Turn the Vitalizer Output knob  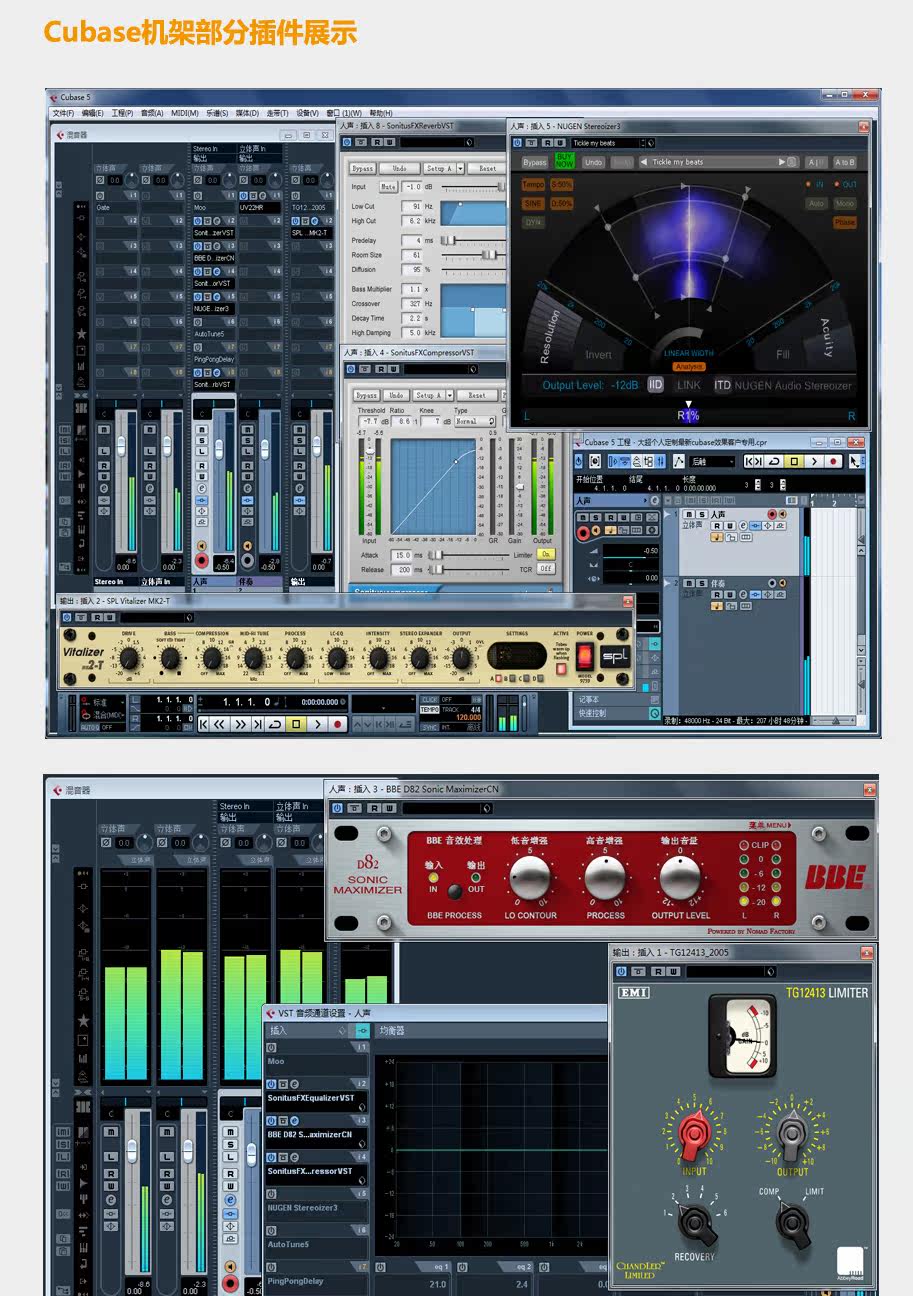(x=462, y=658)
